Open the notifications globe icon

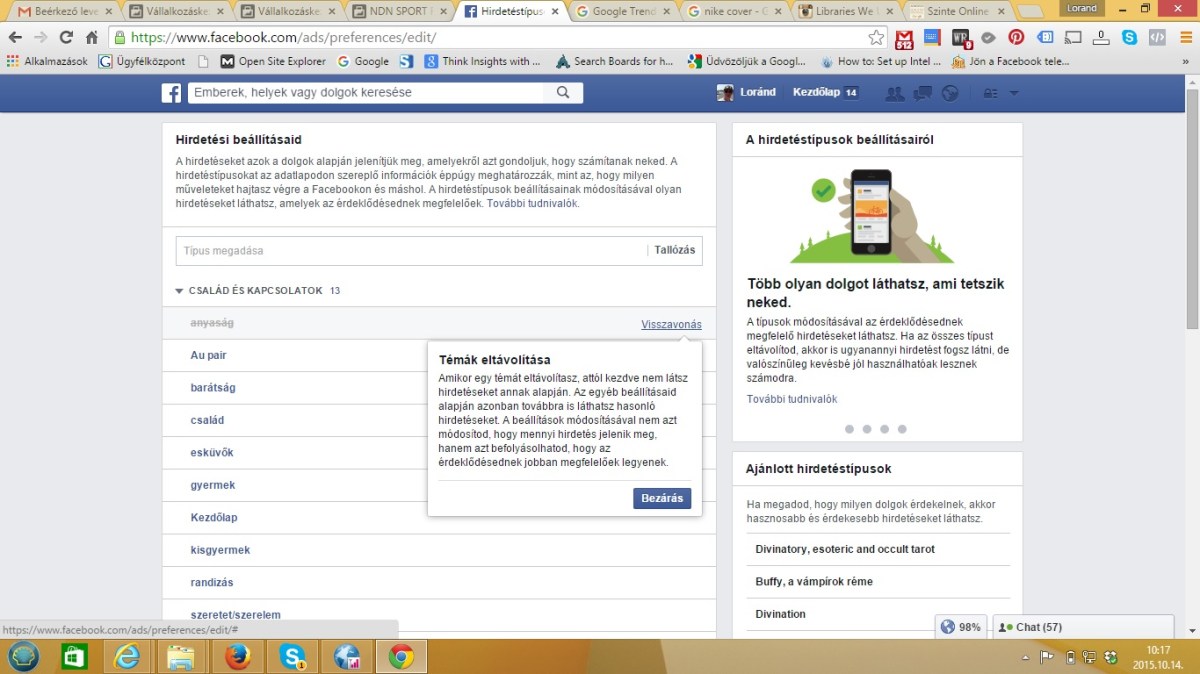[949, 93]
